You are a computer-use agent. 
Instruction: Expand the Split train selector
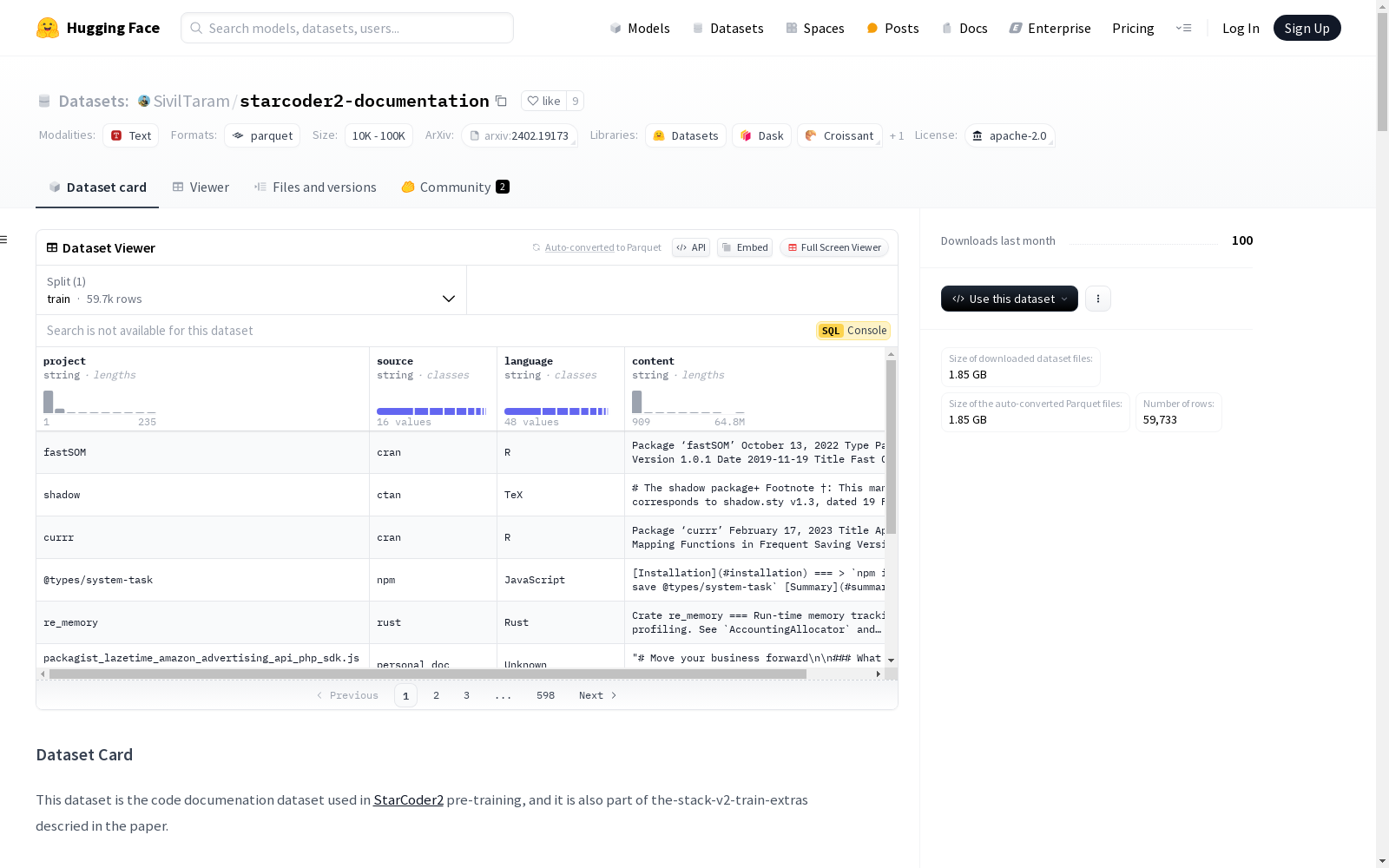click(252, 290)
